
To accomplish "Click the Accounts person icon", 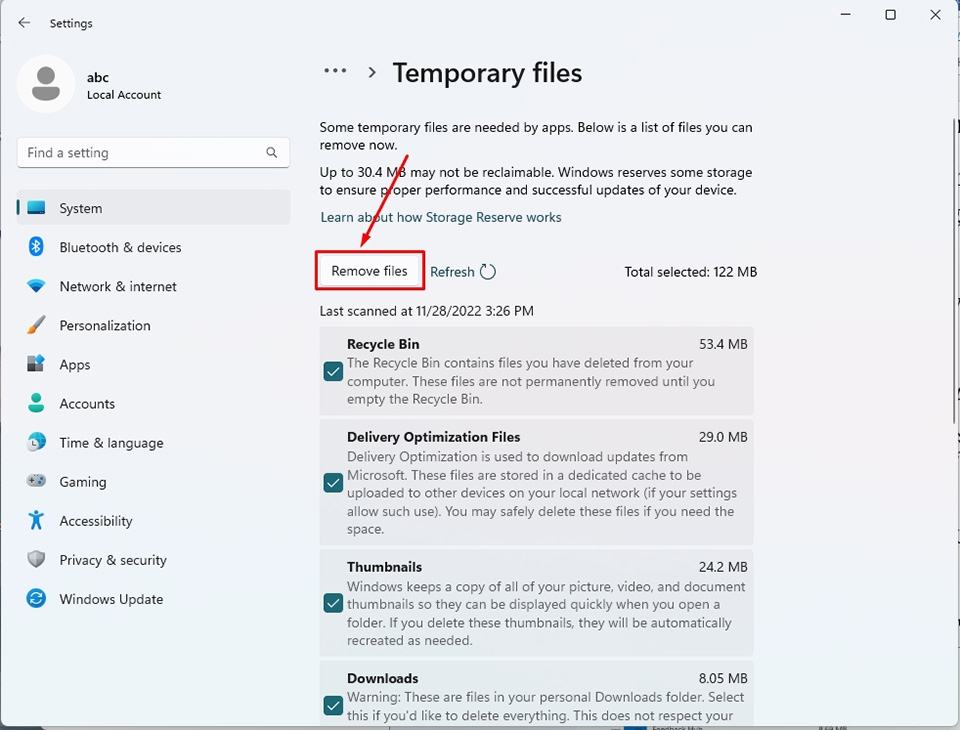I will (36, 403).
